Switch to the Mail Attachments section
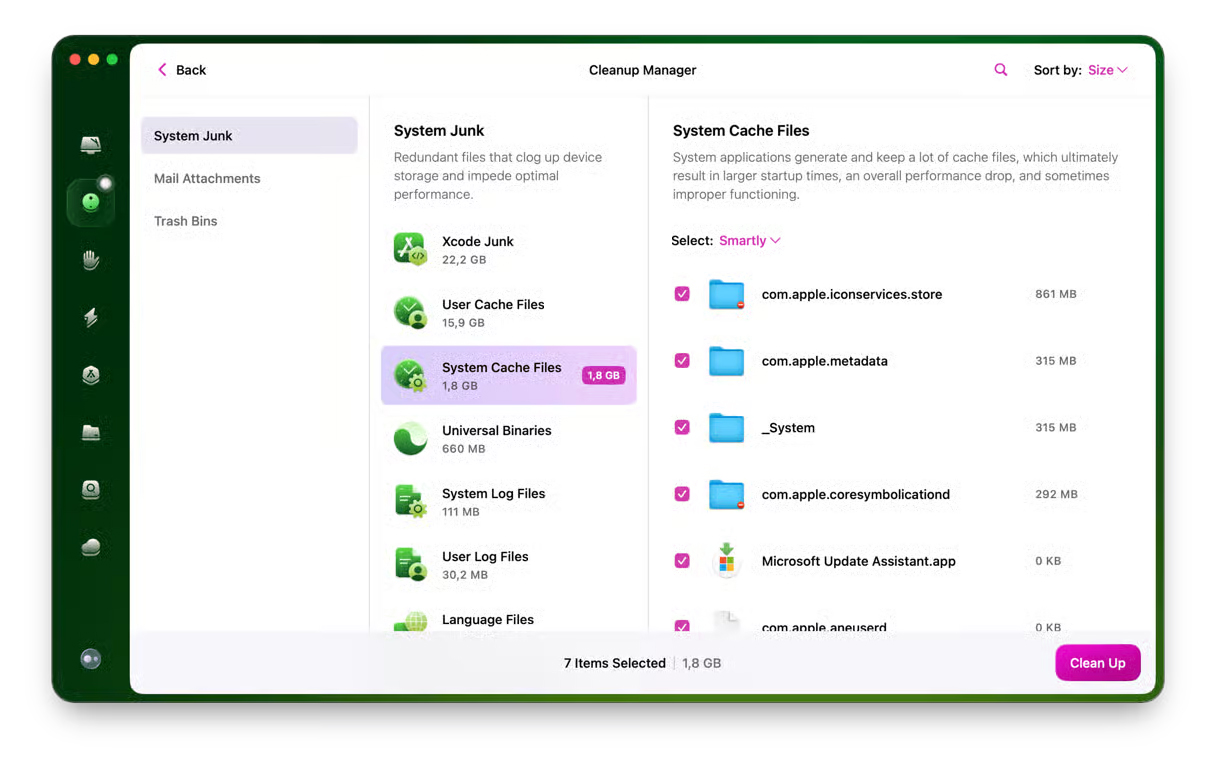 (207, 179)
